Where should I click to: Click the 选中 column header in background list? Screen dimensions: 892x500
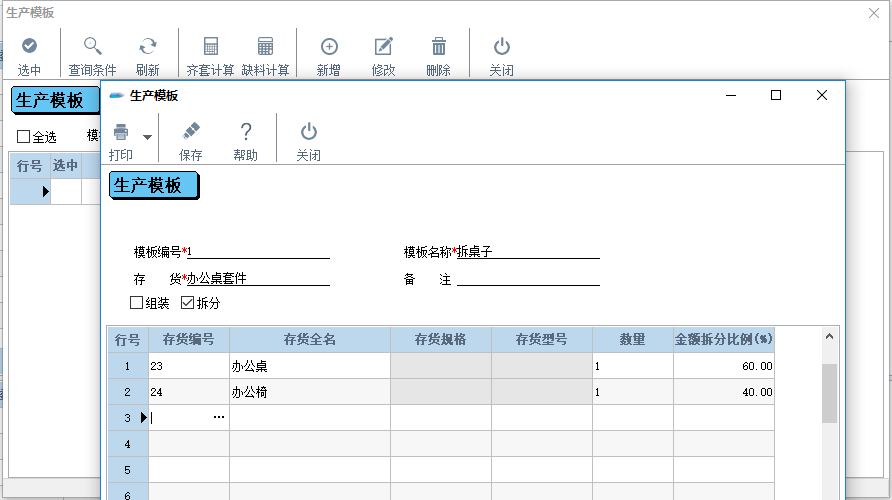tap(66, 166)
